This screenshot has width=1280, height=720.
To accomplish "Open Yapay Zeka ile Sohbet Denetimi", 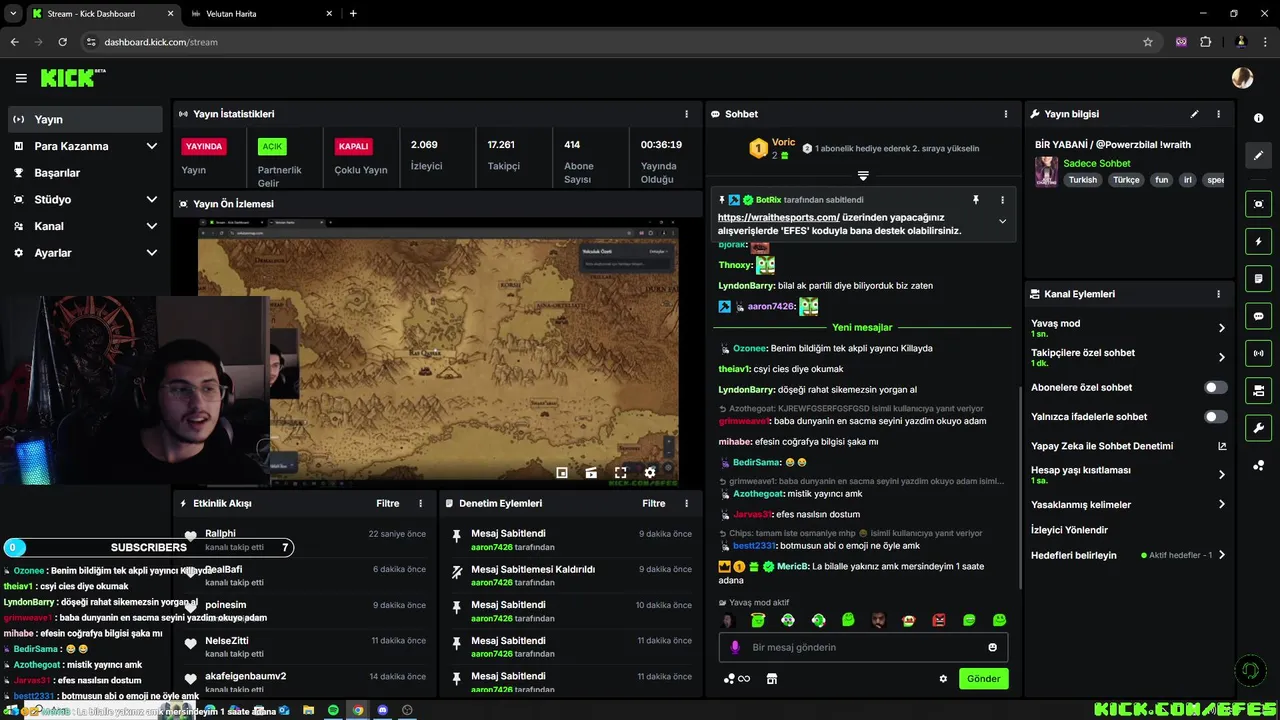I will point(1128,446).
